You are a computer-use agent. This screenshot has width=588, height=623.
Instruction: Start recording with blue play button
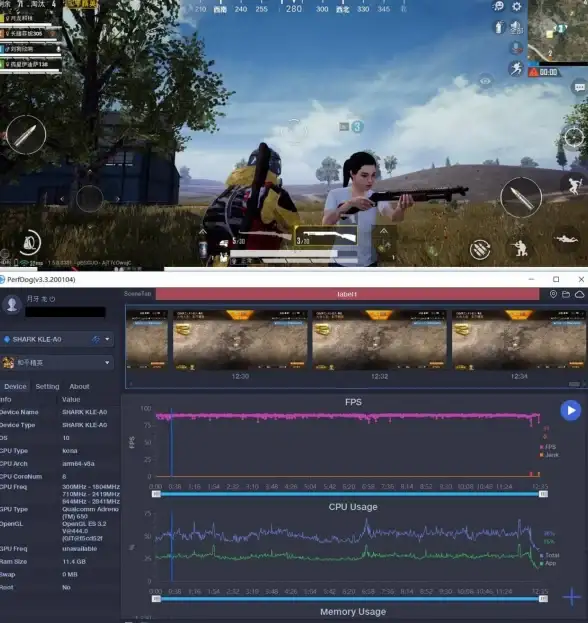pyautogui.click(x=571, y=410)
